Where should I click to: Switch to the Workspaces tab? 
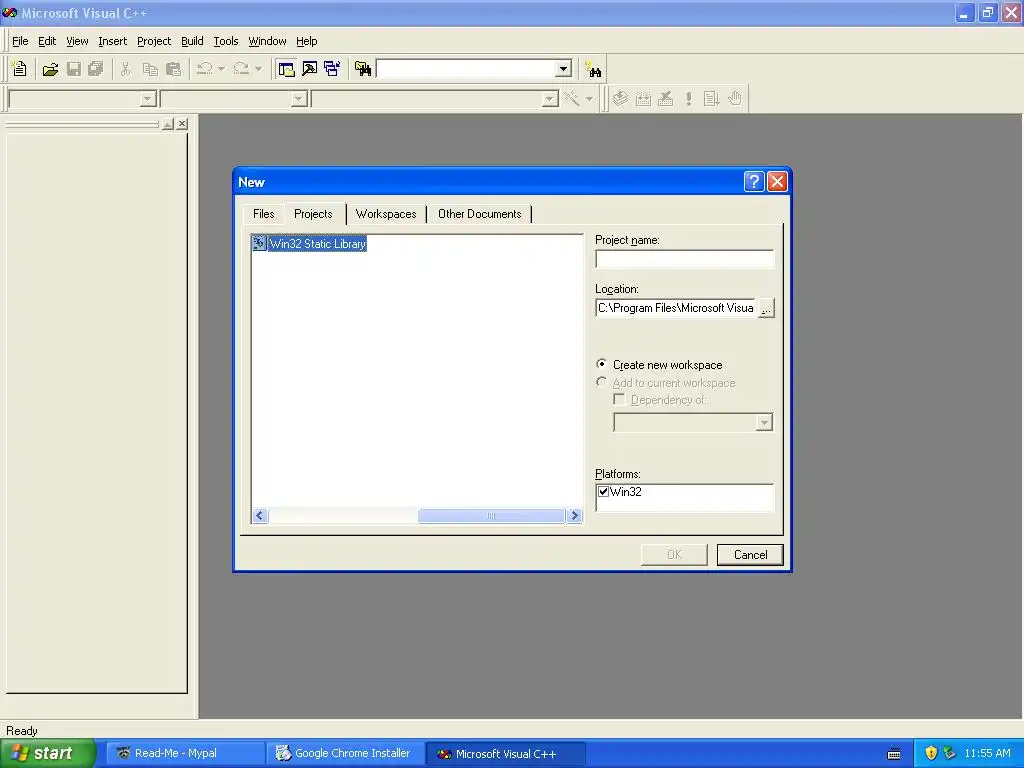pos(386,214)
